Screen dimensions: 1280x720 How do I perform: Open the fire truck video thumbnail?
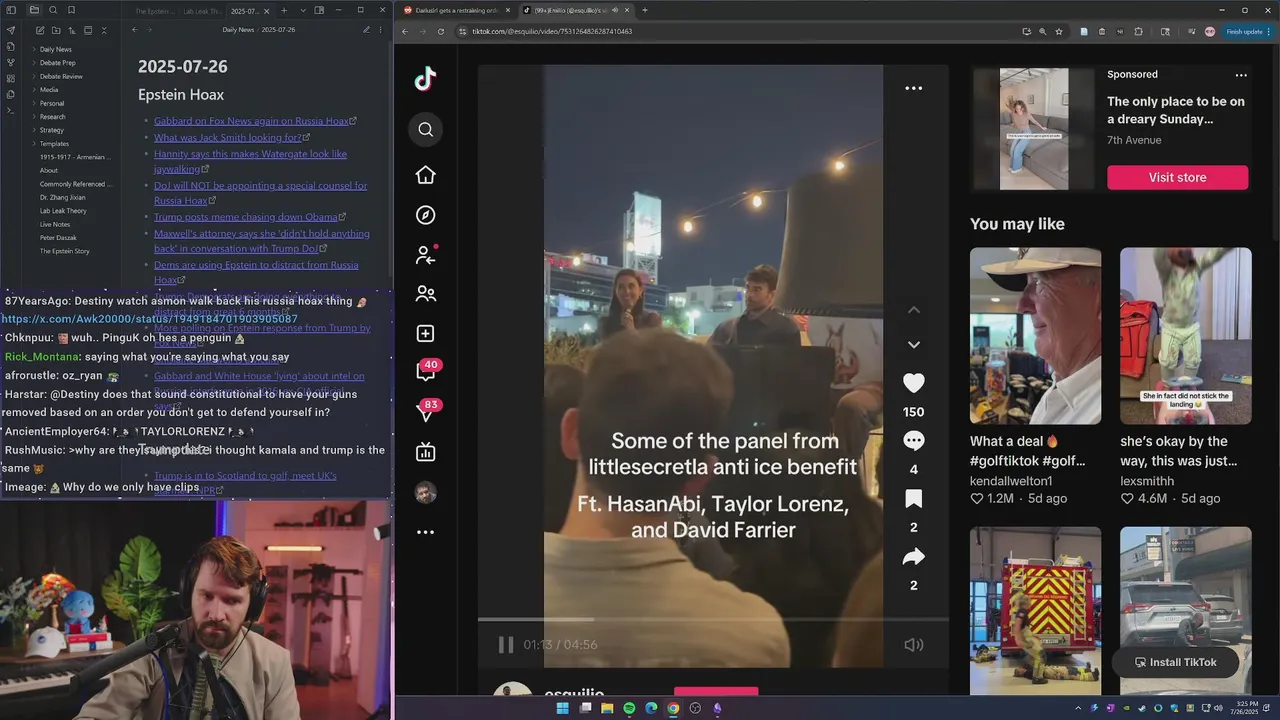(x=1035, y=610)
